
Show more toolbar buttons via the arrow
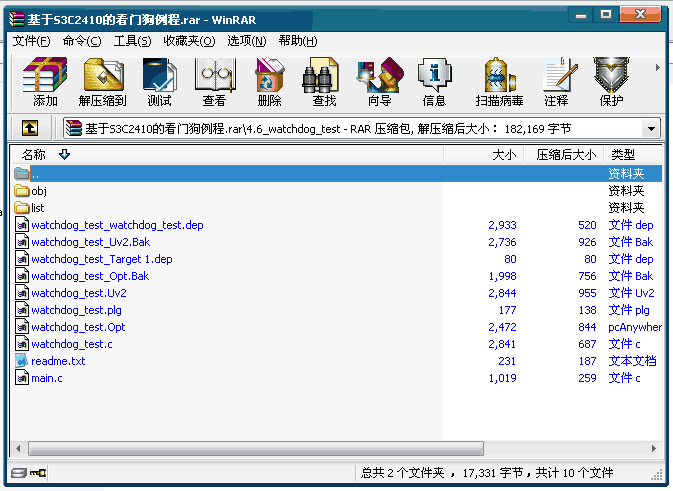click(657, 67)
